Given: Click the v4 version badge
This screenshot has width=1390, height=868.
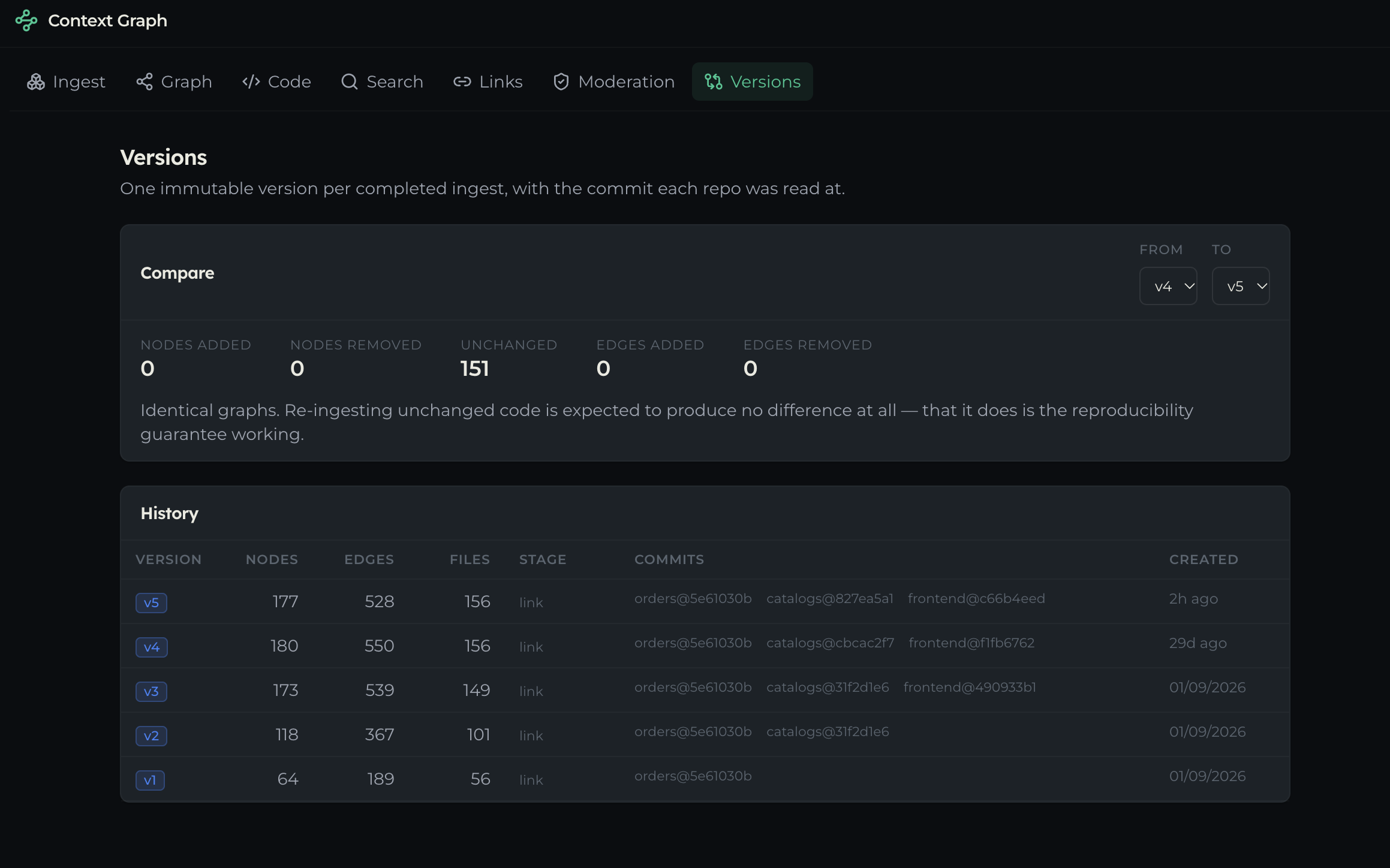Looking at the screenshot, I should (152, 647).
